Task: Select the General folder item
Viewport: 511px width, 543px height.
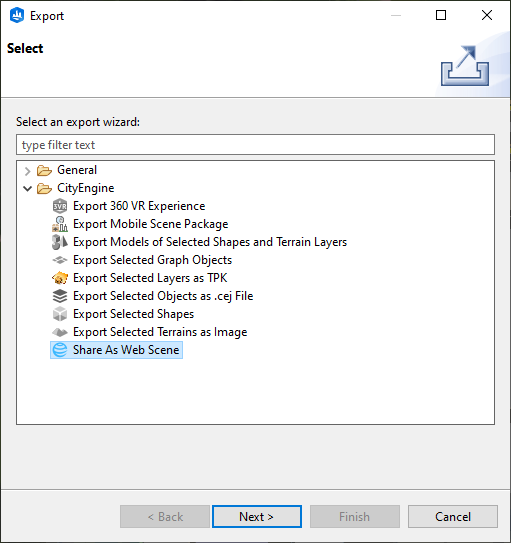Action: (x=77, y=170)
